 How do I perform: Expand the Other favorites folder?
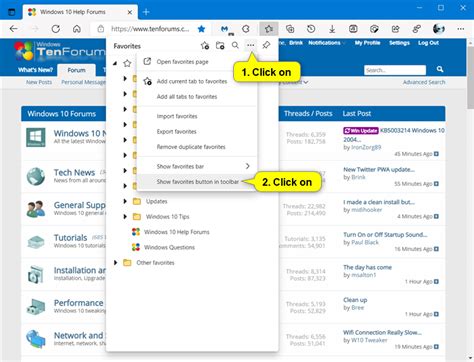point(115,262)
